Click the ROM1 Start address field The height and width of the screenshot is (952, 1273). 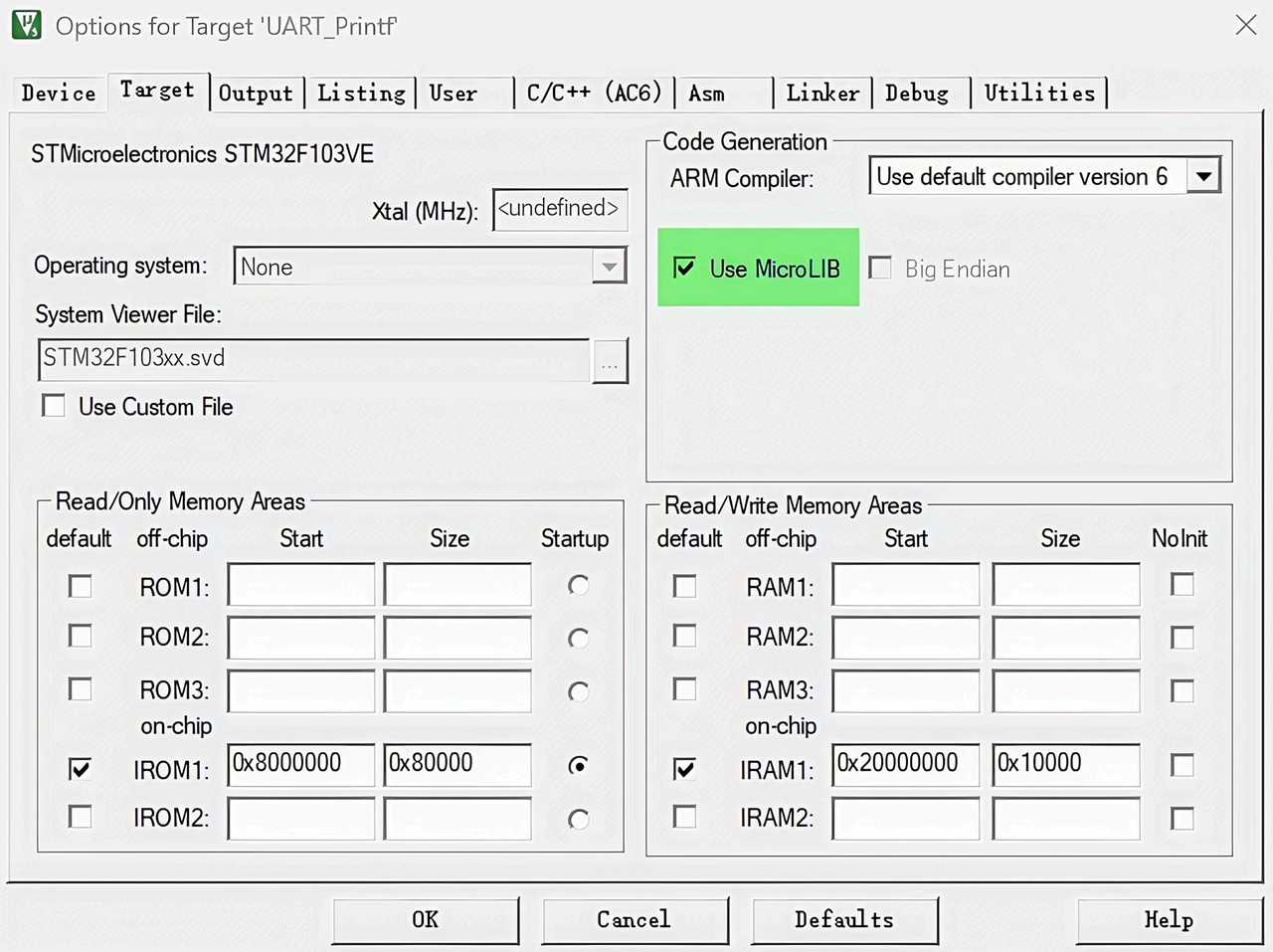tap(301, 585)
